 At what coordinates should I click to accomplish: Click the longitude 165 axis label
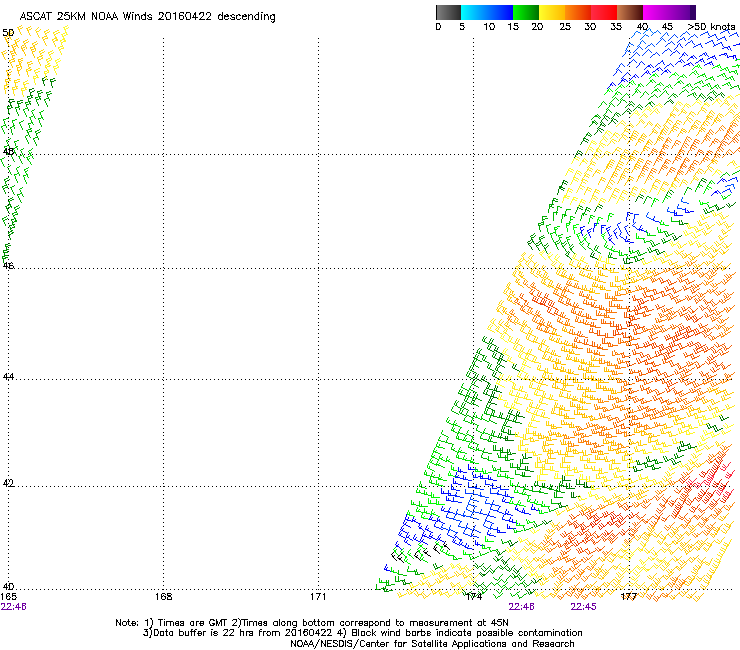8,597
